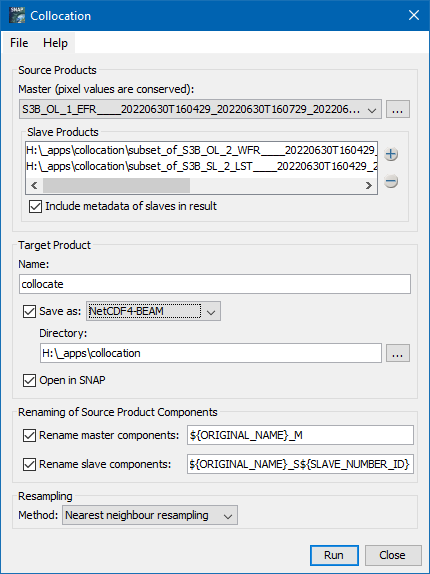430x574 pixels.
Task: Toggle Include metadata of slaves in result
Action: (x=35, y=206)
